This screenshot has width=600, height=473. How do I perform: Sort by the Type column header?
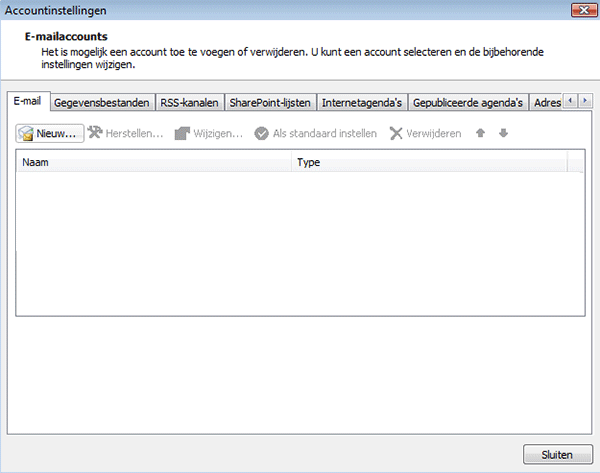click(x=430, y=161)
